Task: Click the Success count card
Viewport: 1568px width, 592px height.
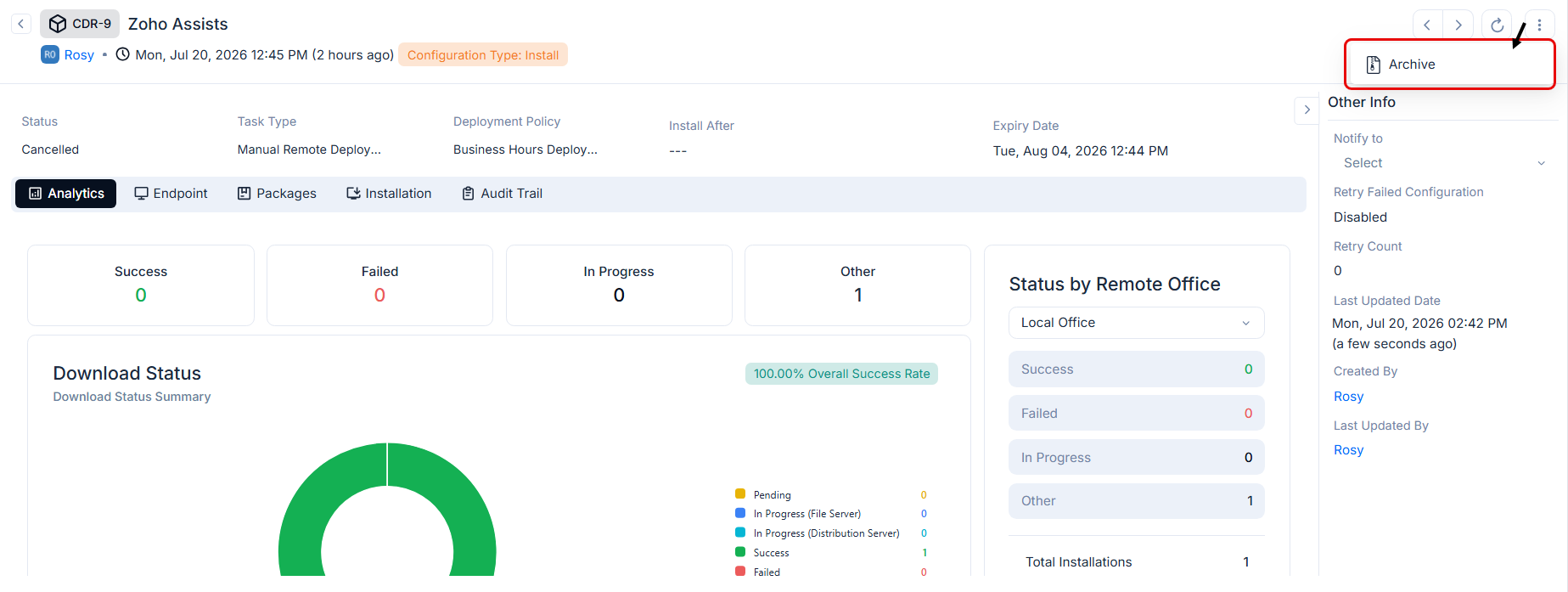Action: coord(141,285)
